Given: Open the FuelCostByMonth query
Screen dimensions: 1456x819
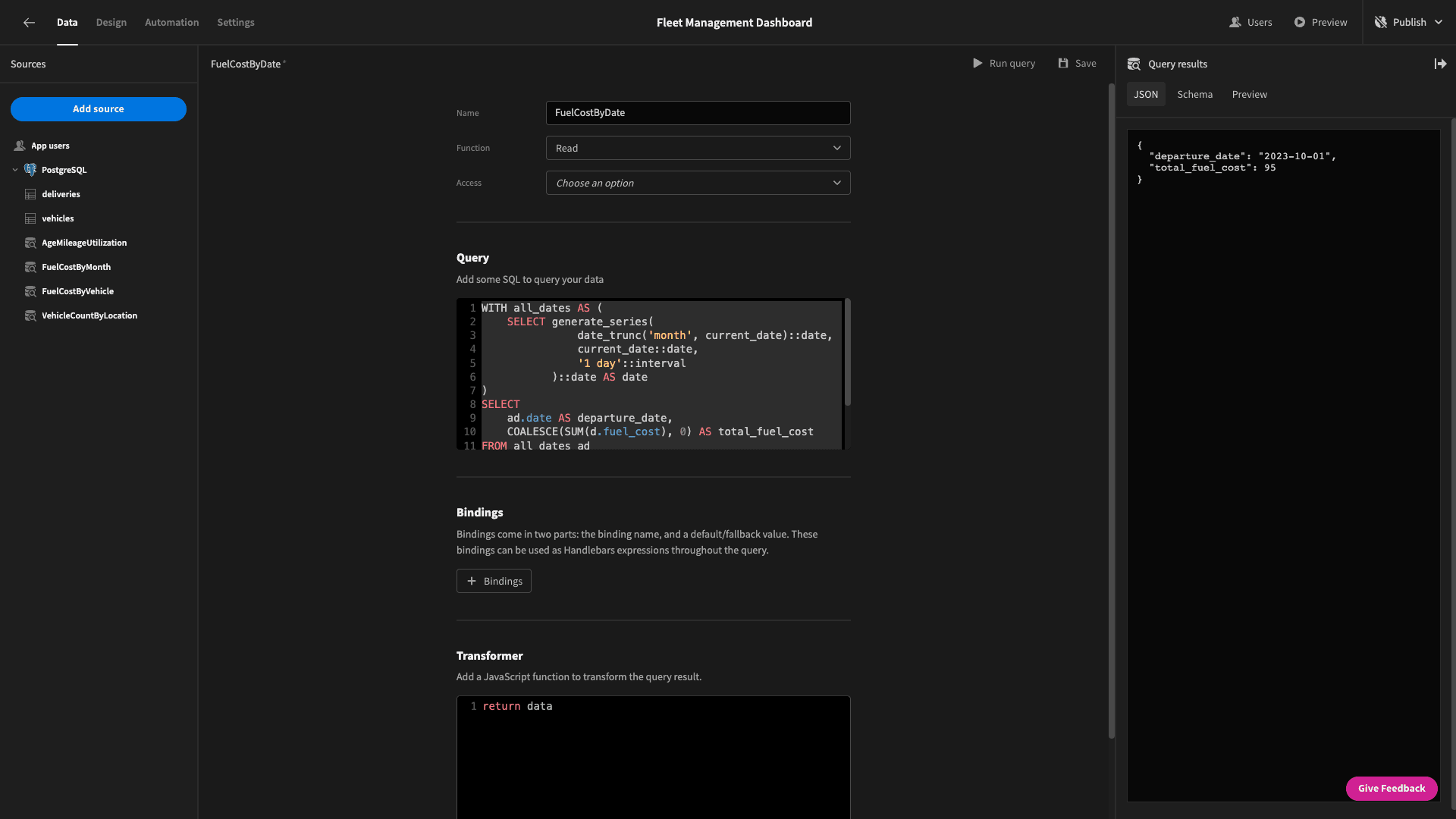Looking at the screenshot, I should (76, 267).
